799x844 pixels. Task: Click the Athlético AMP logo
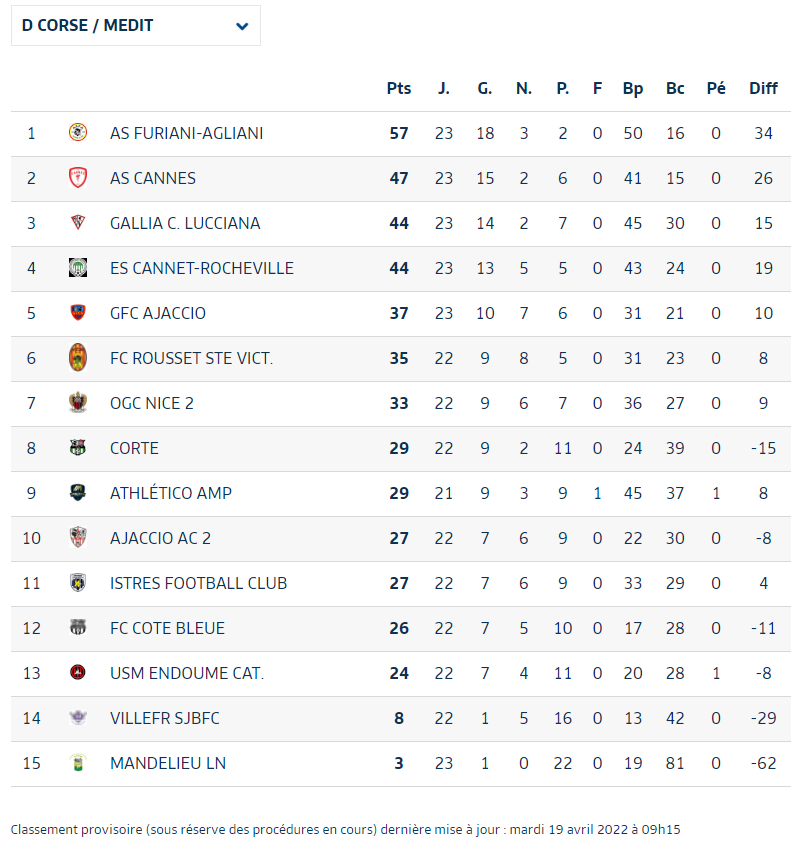click(78, 493)
